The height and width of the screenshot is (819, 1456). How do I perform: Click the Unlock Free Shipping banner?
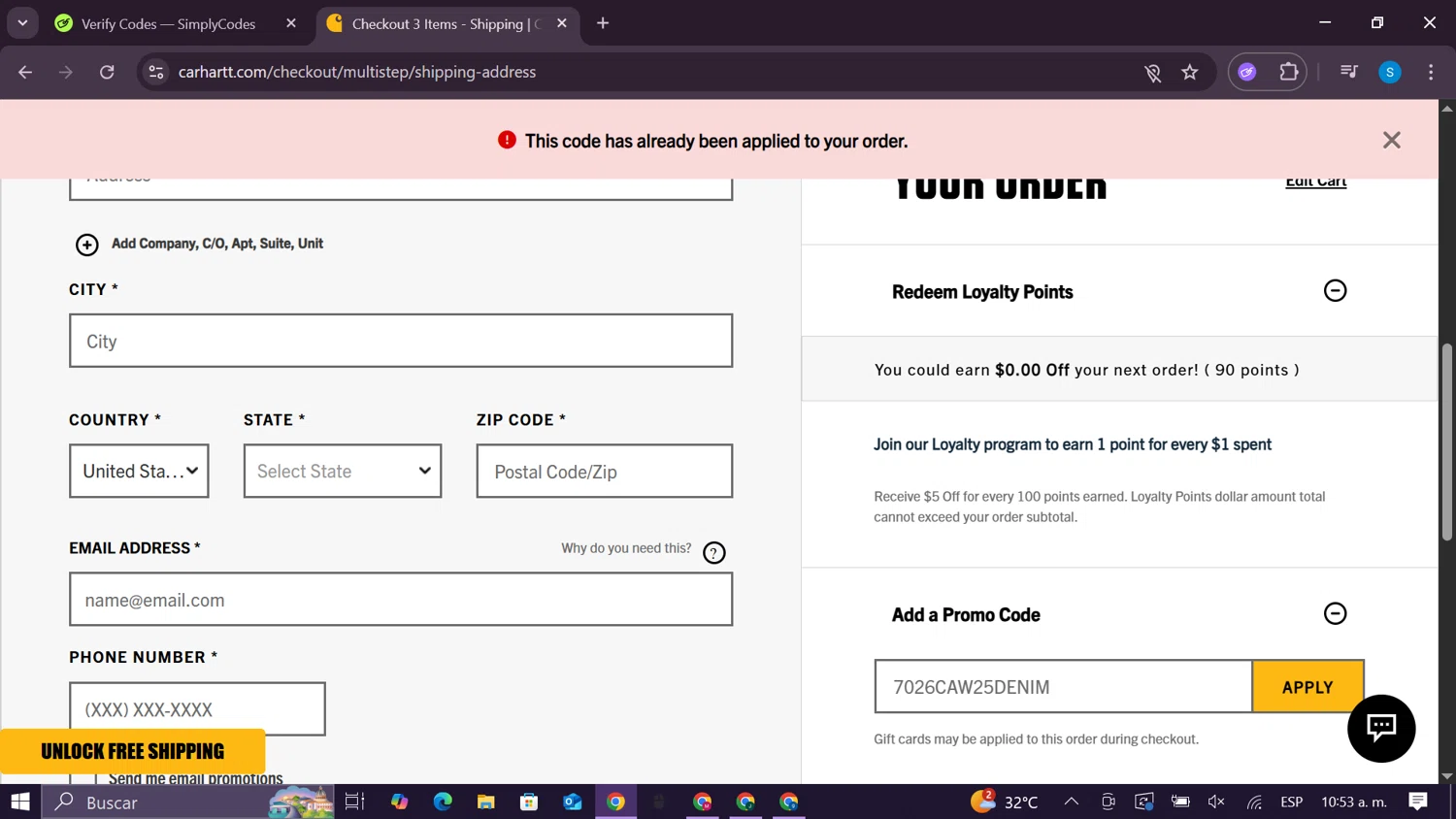coord(133,751)
